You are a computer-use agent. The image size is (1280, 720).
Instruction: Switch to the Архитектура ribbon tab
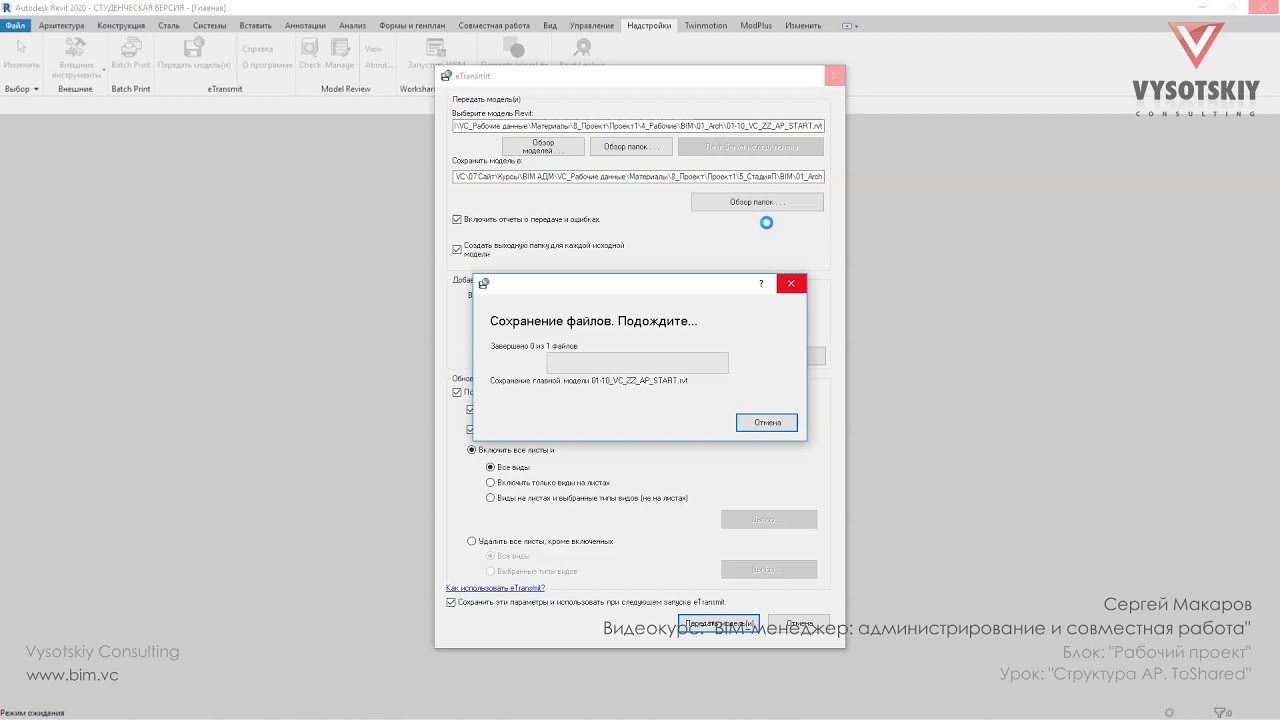[61, 25]
